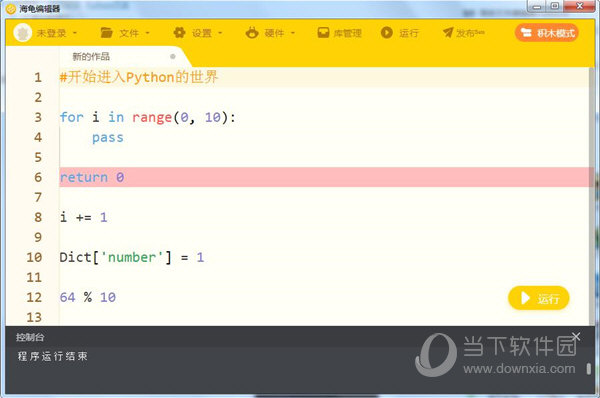Image resolution: width=600 pixels, height=398 pixels.
Task: Click the user avatar icon
Action: coord(22,33)
